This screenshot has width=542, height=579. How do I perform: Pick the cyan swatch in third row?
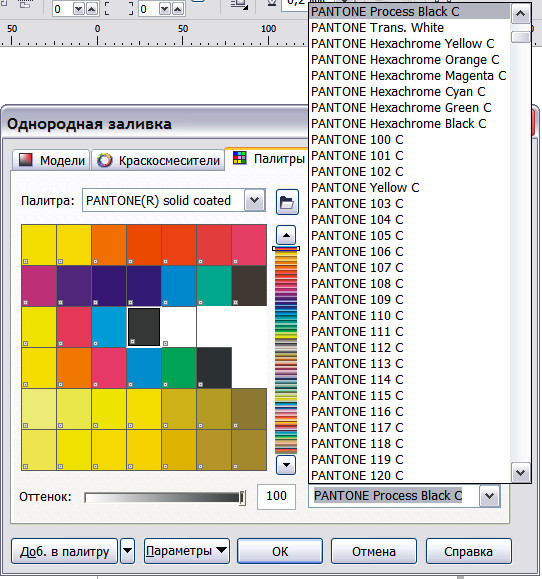point(109,327)
